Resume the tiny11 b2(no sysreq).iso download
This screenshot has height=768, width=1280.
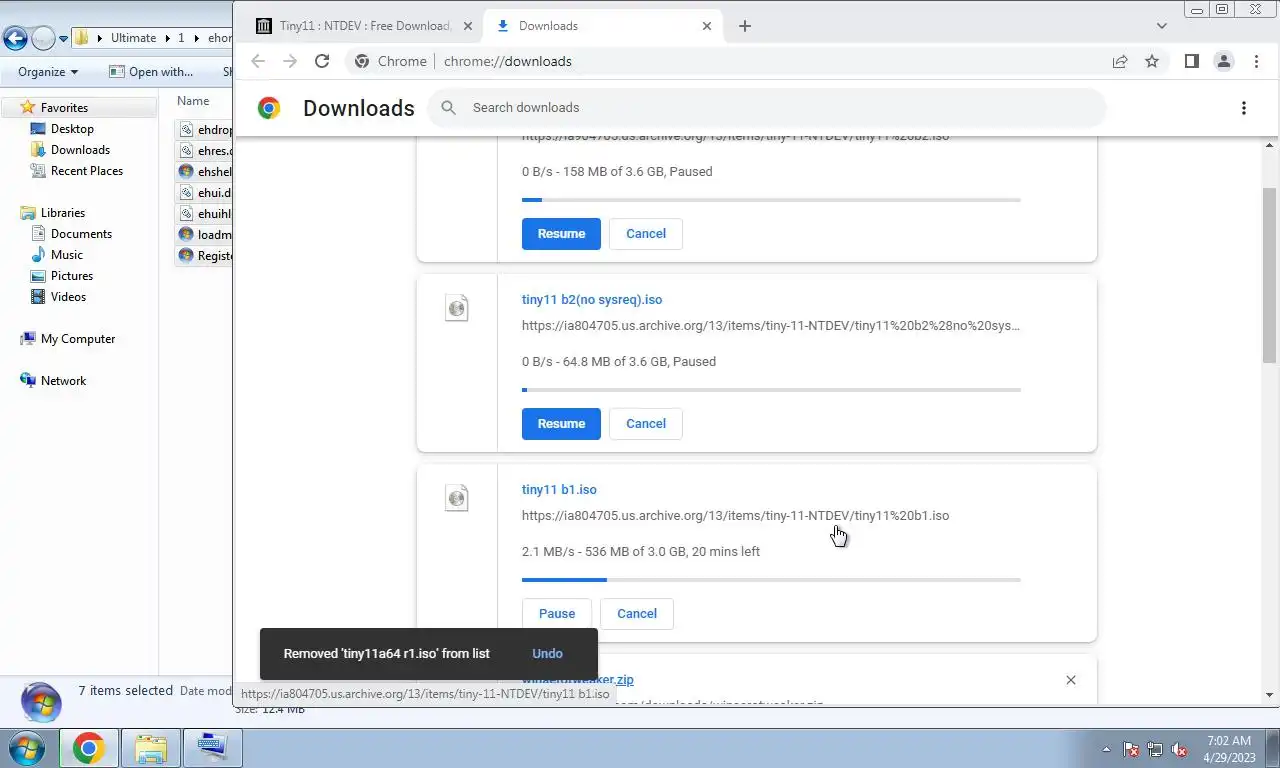[x=561, y=424]
